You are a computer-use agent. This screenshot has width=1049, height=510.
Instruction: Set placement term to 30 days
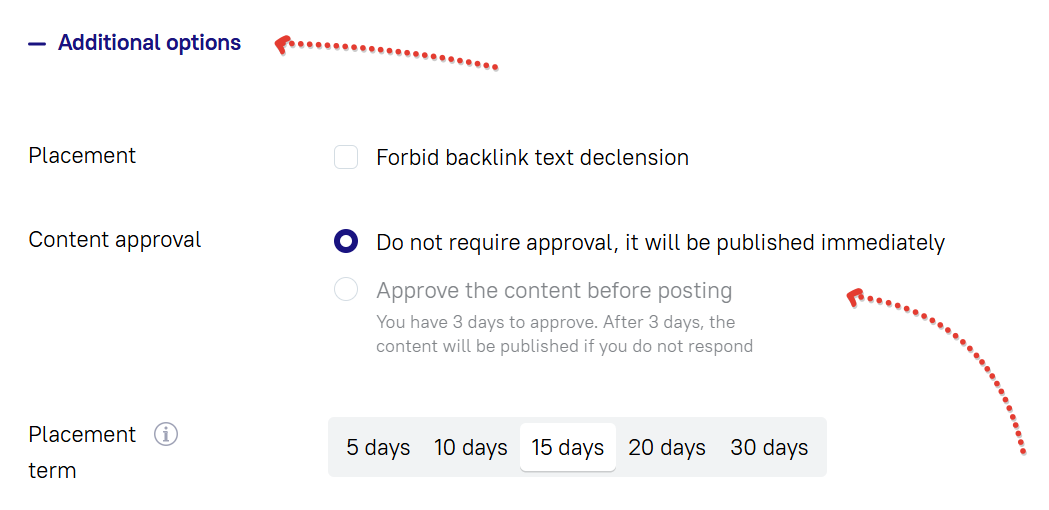pyautogui.click(x=769, y=447)
